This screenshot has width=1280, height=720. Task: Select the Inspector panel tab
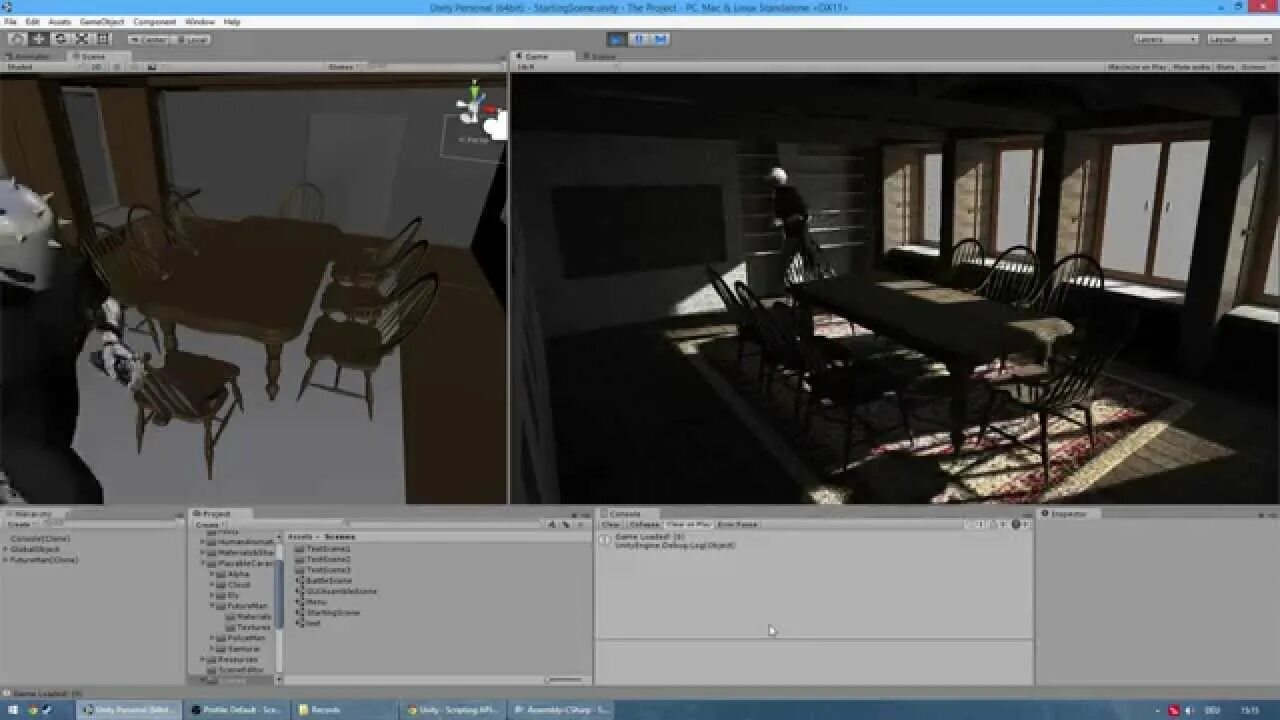(x=1069, y=513)
